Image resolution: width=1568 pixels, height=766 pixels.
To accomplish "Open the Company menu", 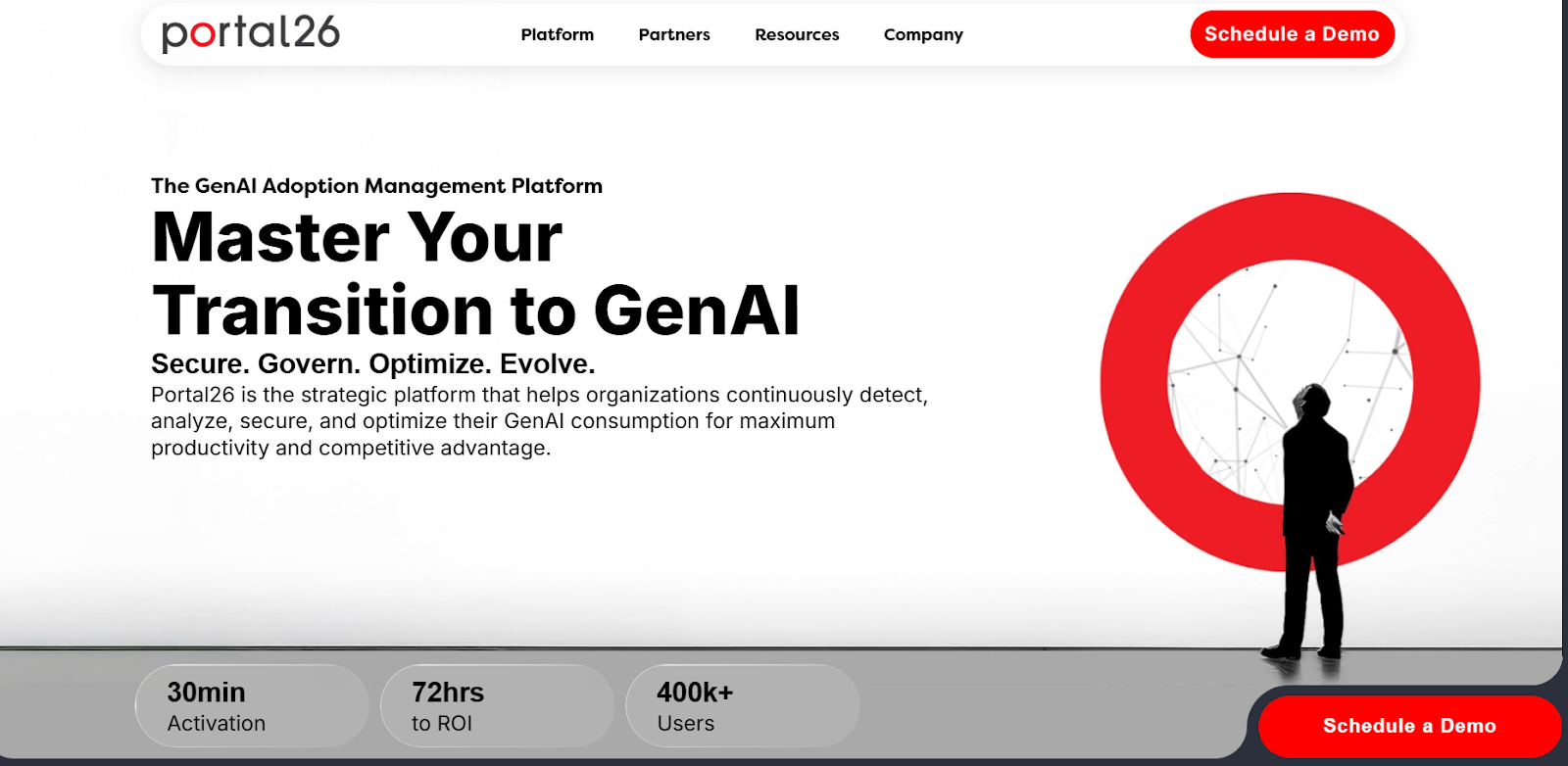I will click(x=923, y=34).
